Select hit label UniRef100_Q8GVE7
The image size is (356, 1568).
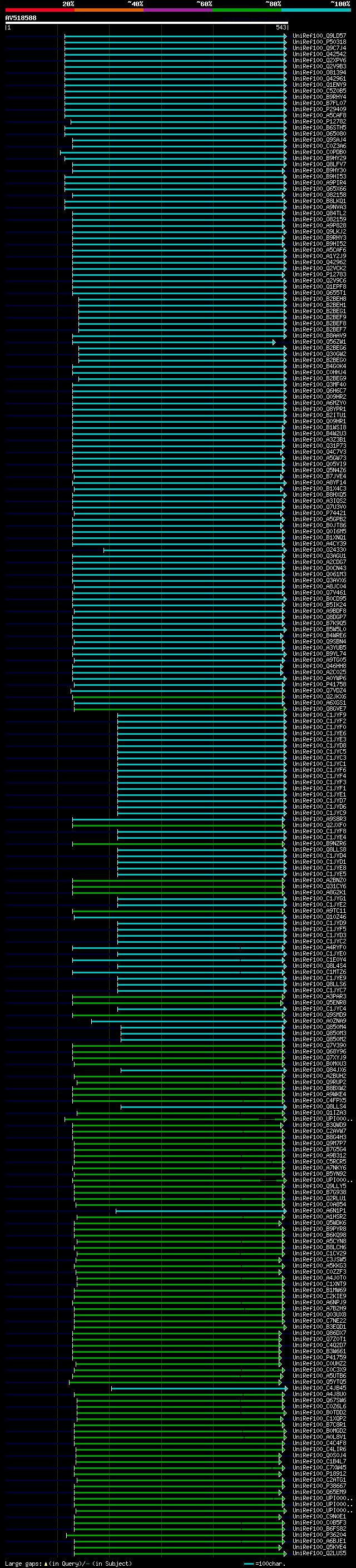point(319,709)
